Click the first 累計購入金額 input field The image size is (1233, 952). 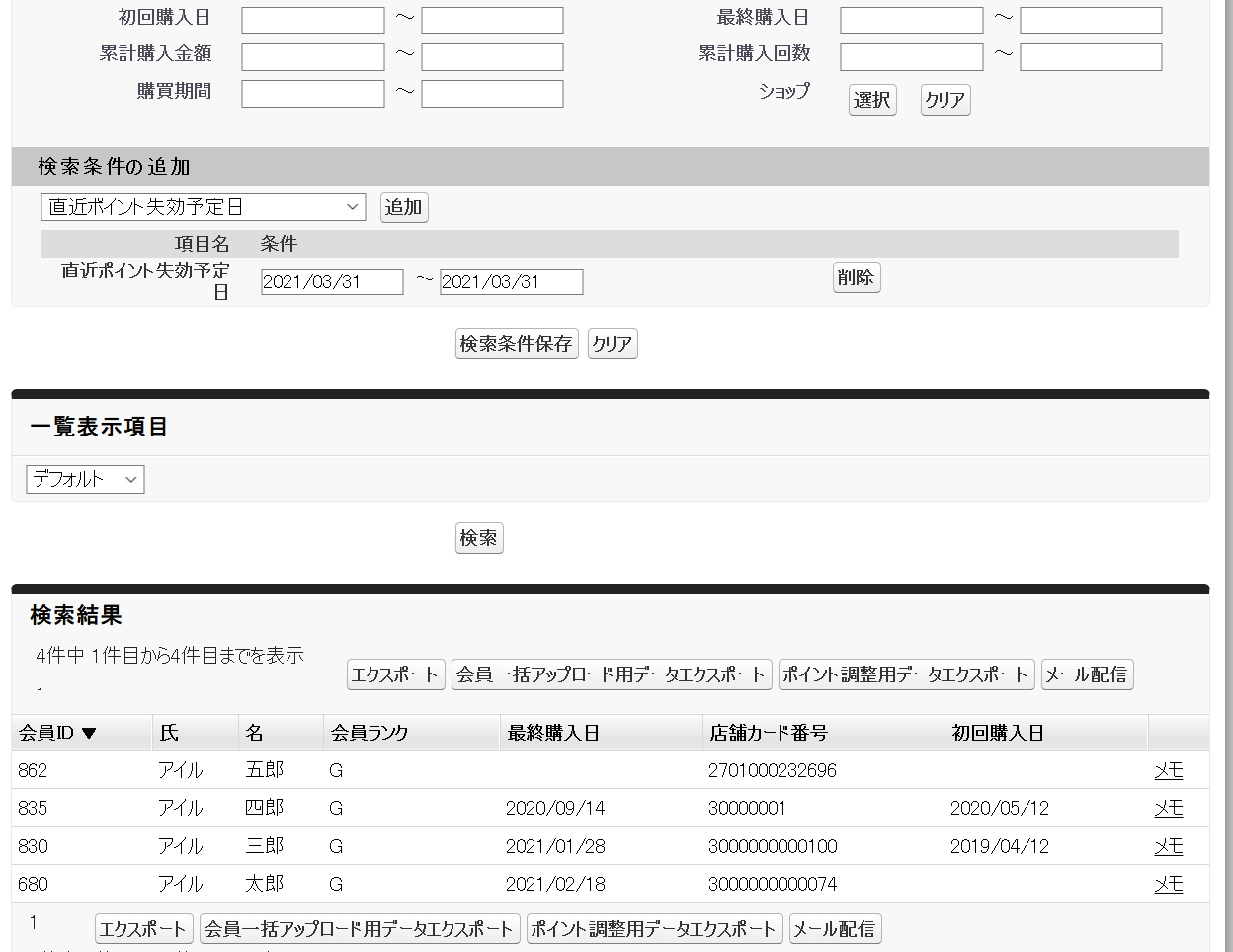tap(311, 56)
